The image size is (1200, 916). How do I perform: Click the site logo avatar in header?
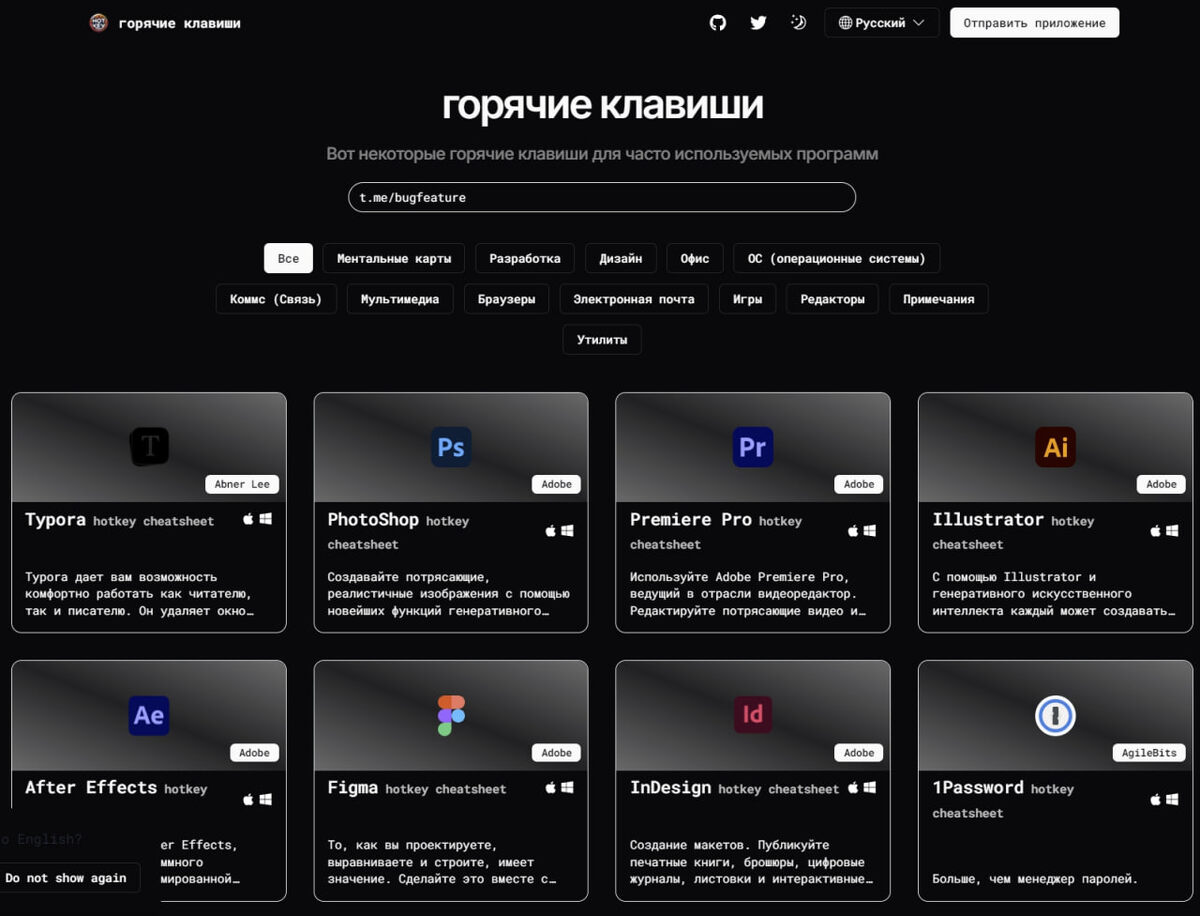(x=98, y=23)
